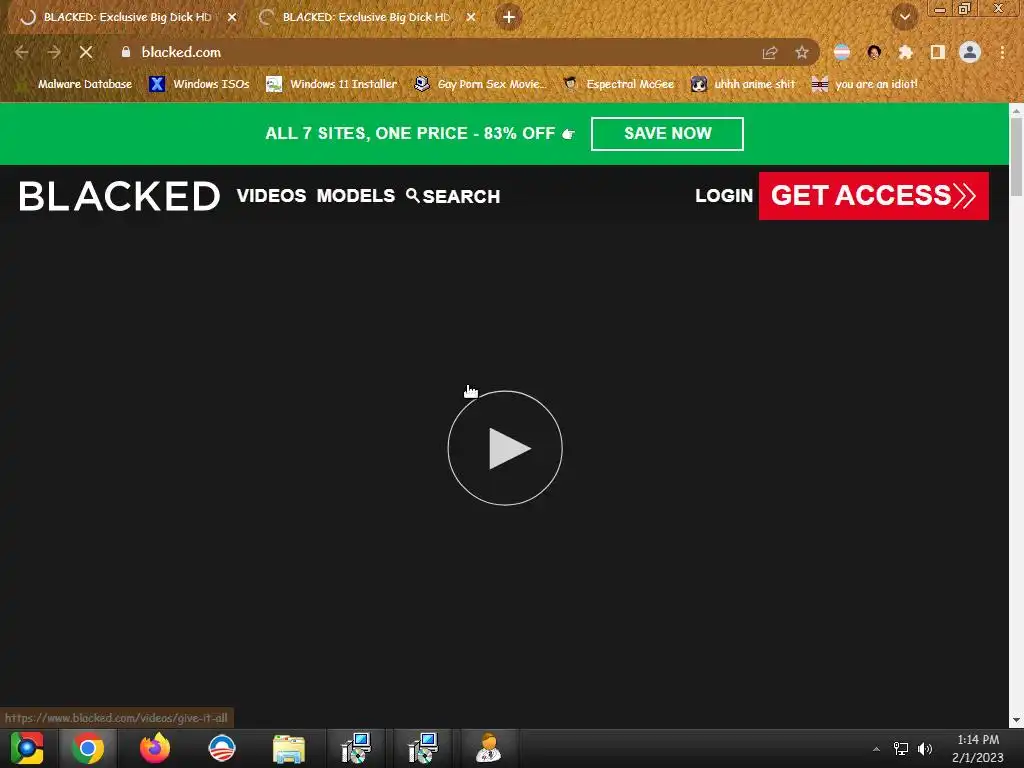Switch to the second BLACKED tab
The image size is (1024, 768).
pyautogui.click(x=366, y=17)
